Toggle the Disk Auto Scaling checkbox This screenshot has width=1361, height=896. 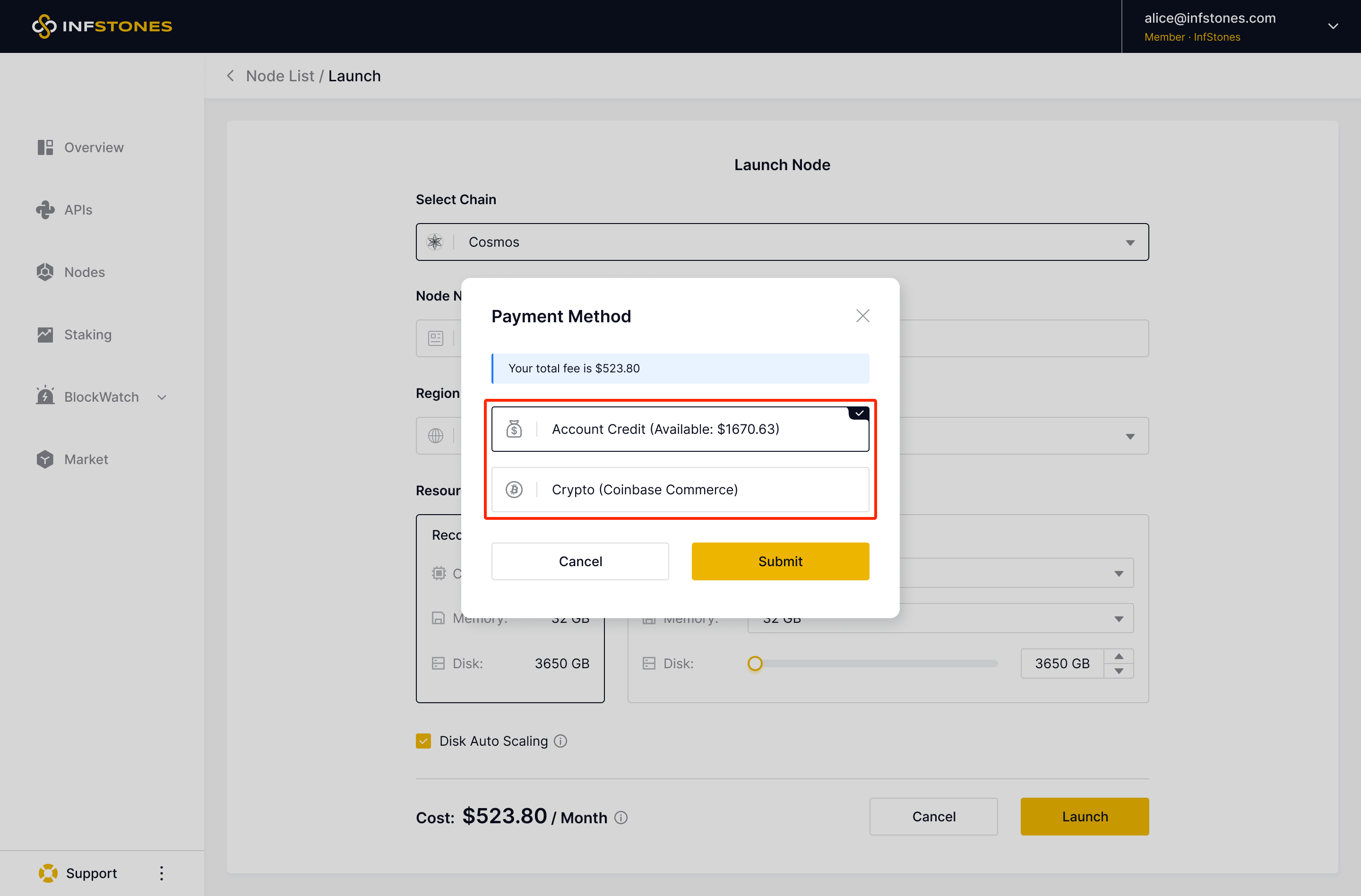(424, 741)
